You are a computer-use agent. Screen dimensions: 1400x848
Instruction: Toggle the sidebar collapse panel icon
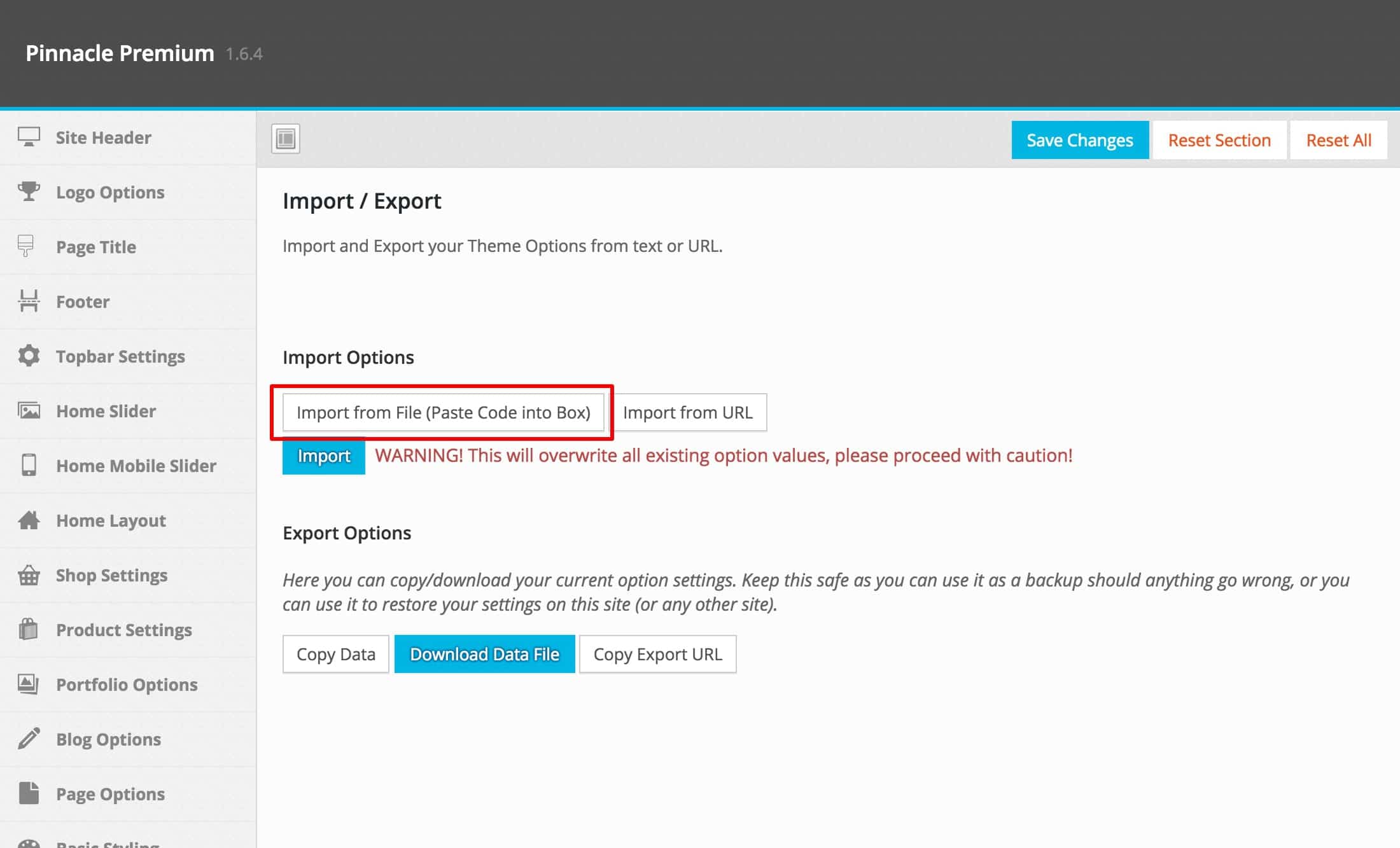(285, 139)
